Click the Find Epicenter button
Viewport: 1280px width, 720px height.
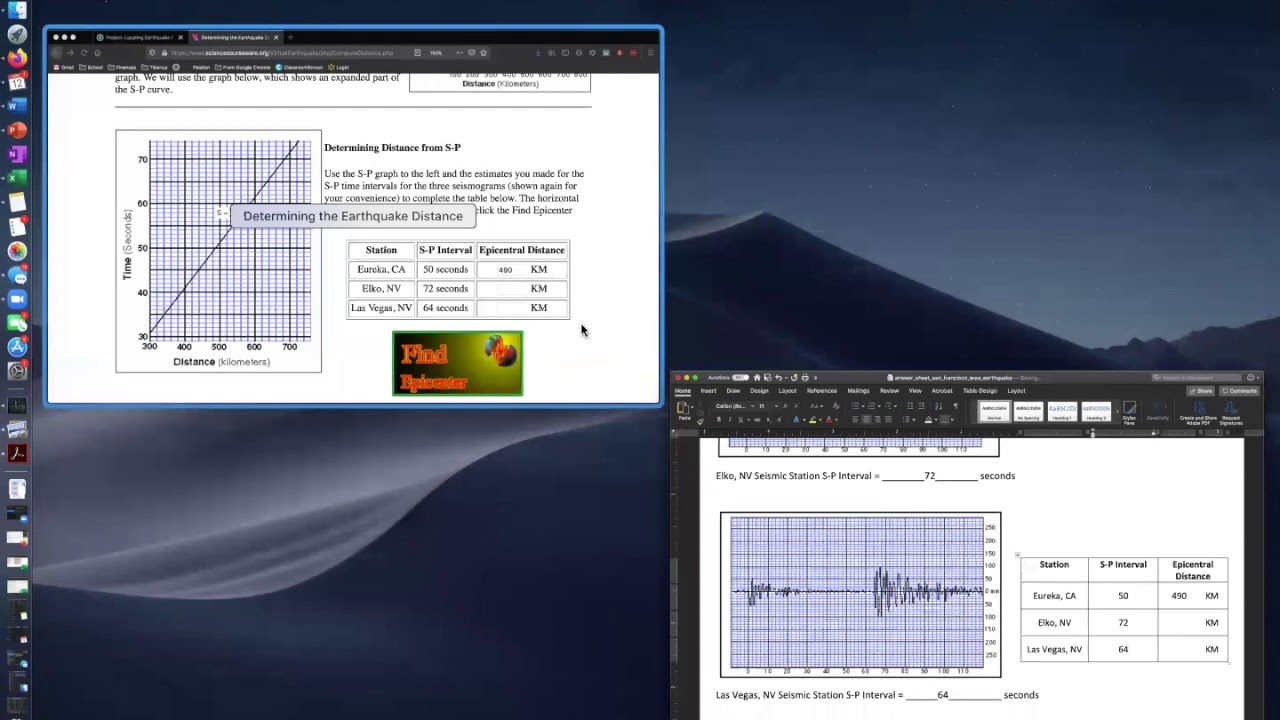(x=457, y=363)
